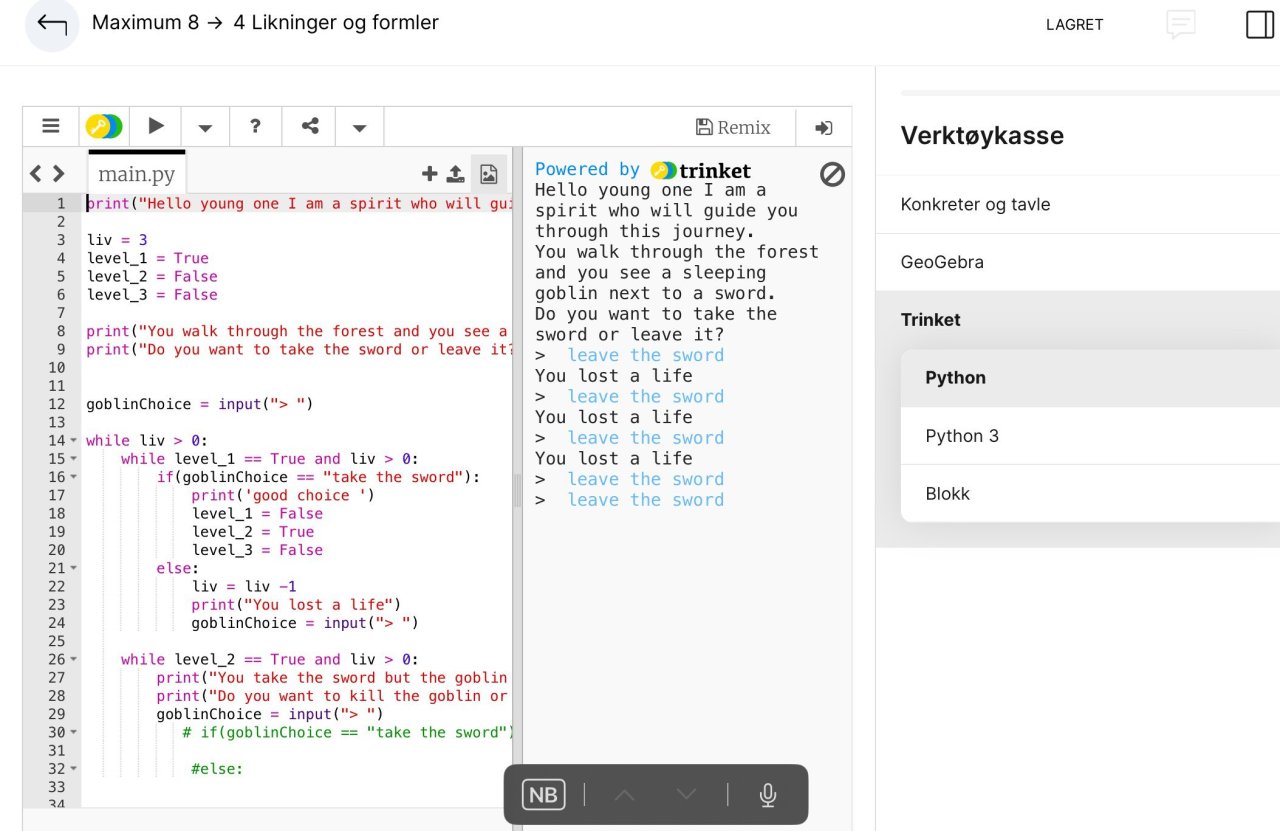The image size is (1280, 831).
Task: Toggle the NB language button
Action: pyautogui.click(x=543, y=795)
